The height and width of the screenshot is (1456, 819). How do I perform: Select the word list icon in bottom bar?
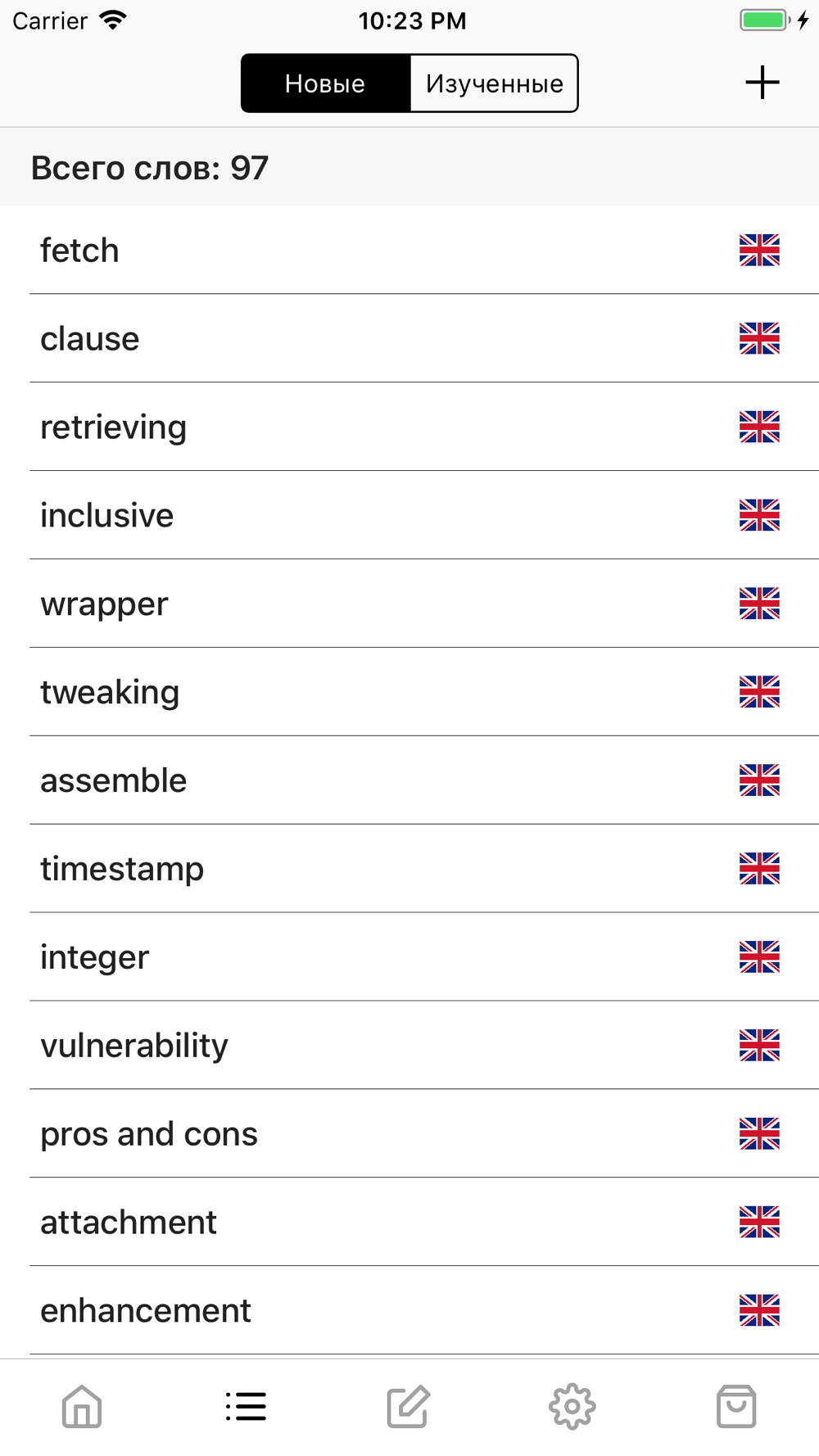[246, 1407]
